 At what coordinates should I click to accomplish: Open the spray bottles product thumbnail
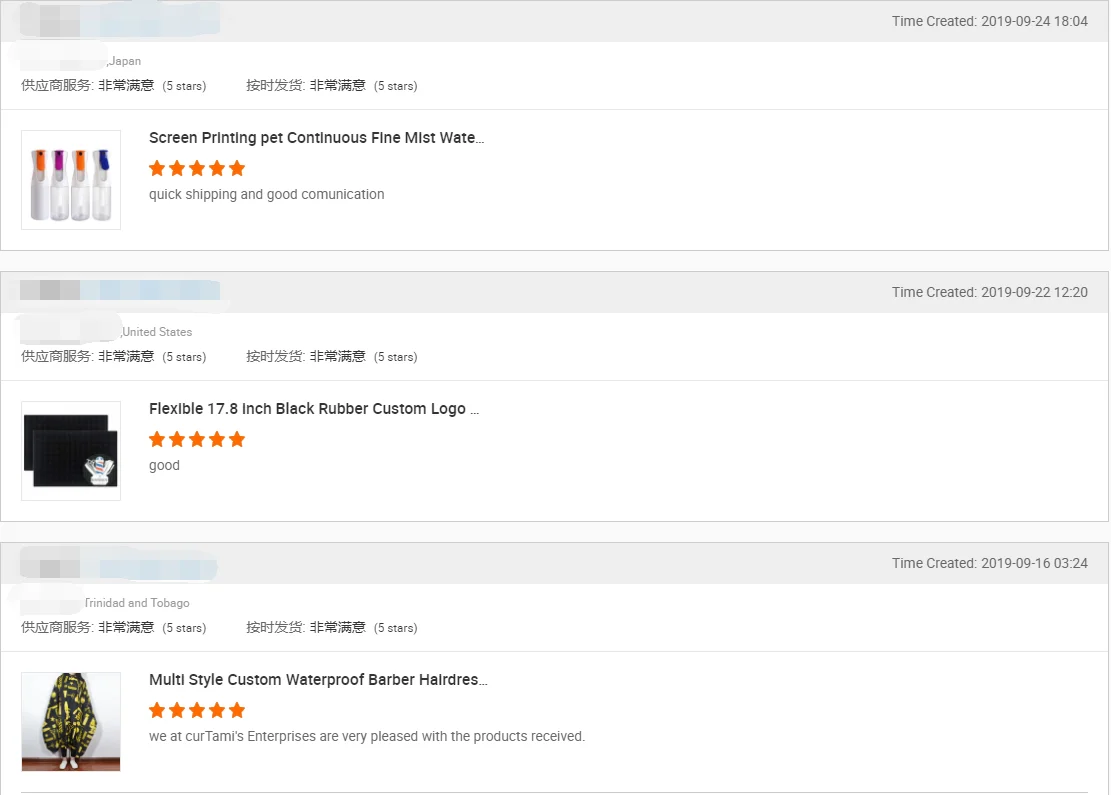click(x=71, y=180)
